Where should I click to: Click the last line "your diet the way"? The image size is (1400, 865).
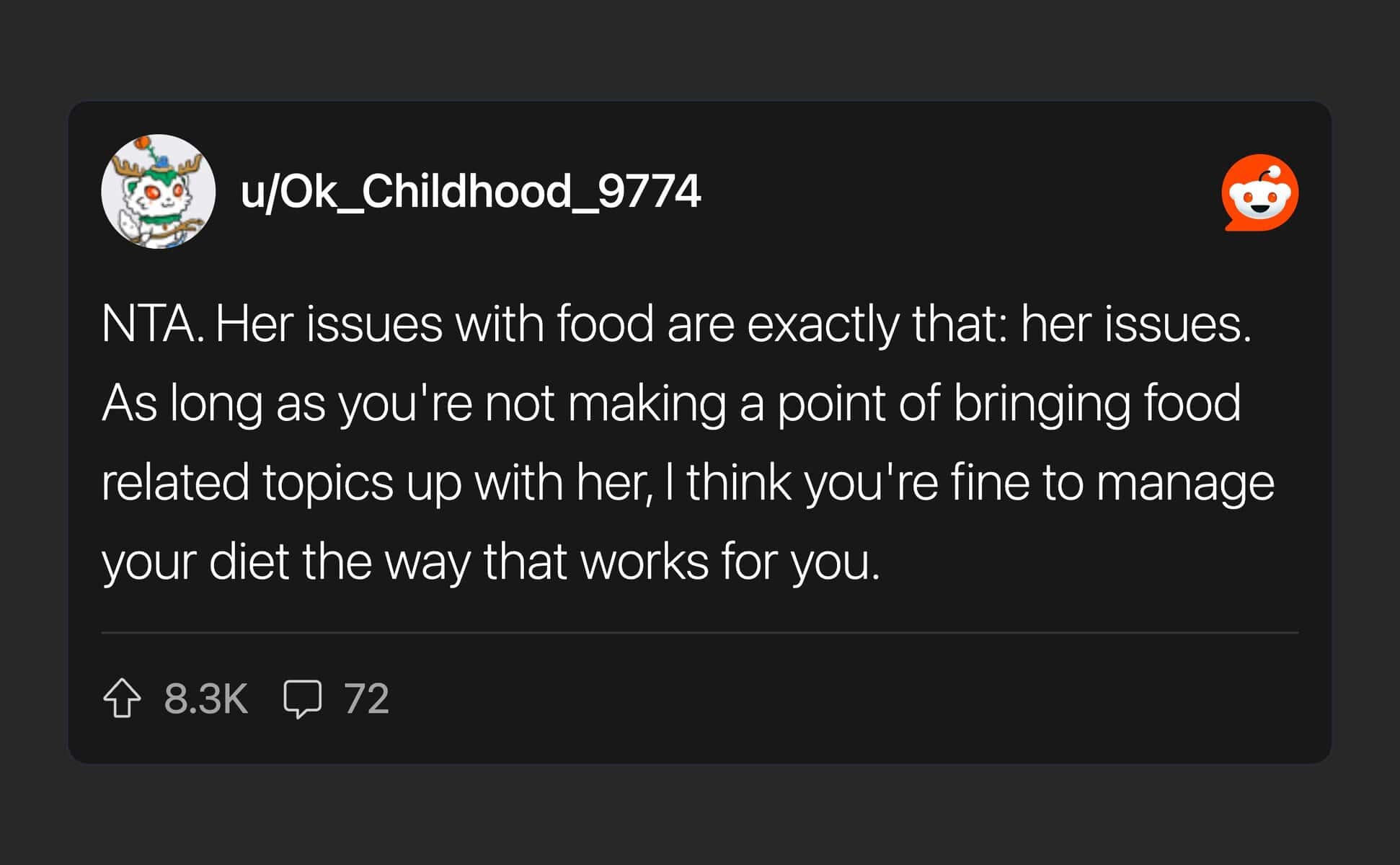click(x=490, y=562)
